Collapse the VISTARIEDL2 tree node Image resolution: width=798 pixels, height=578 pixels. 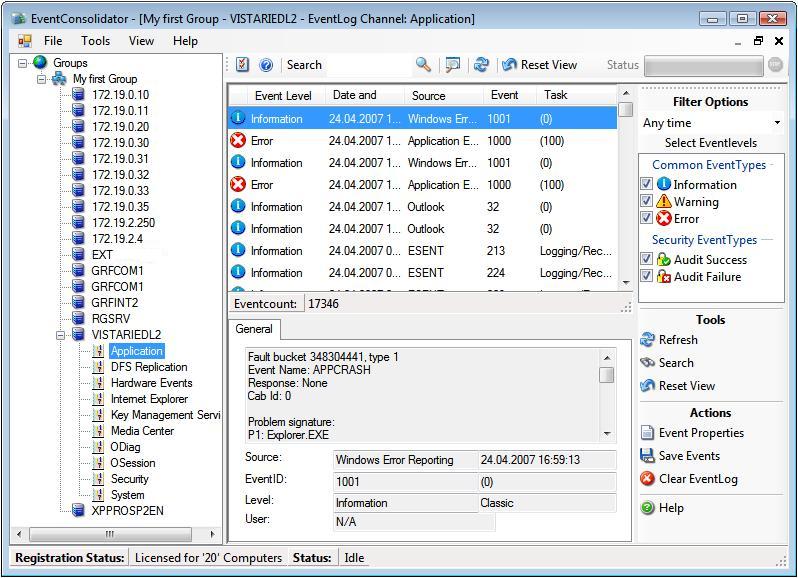[x=61, y=335]
